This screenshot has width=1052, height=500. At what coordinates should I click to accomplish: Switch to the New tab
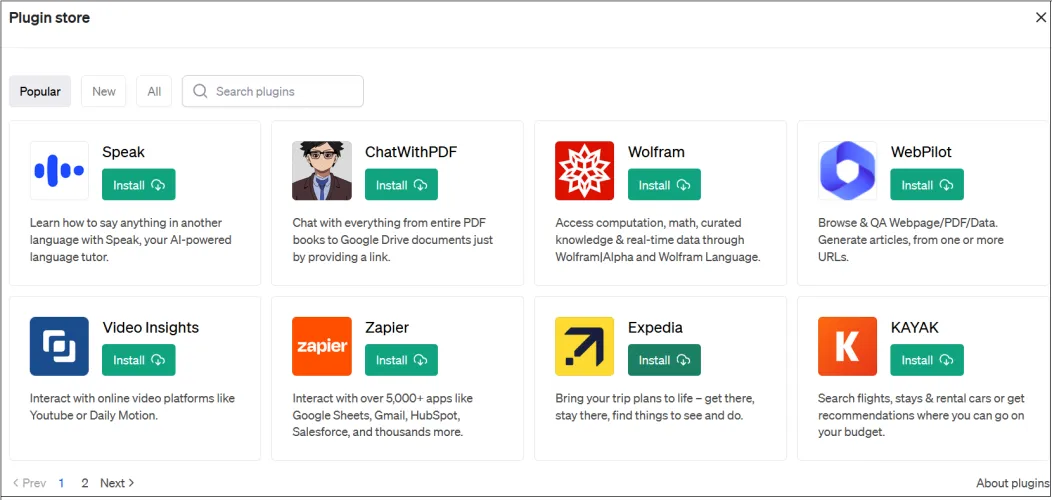(x=104, y=91)
